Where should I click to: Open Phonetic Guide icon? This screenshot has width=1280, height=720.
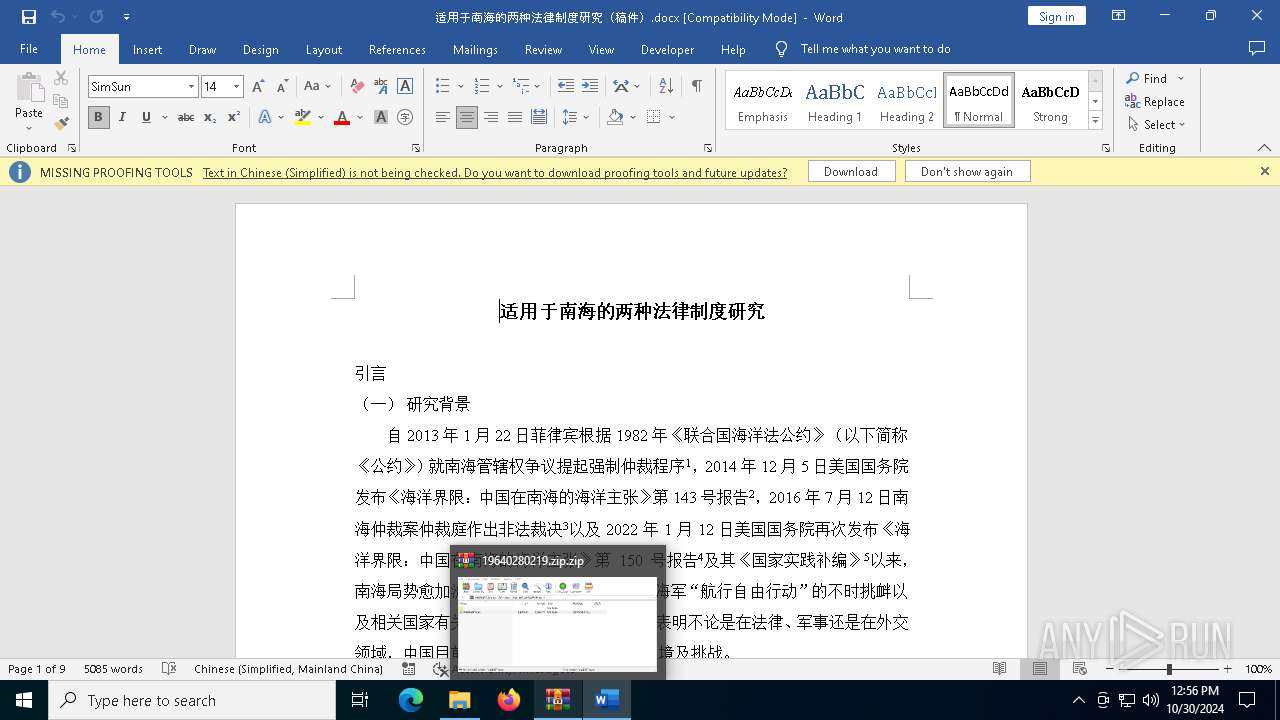point(381,87)
